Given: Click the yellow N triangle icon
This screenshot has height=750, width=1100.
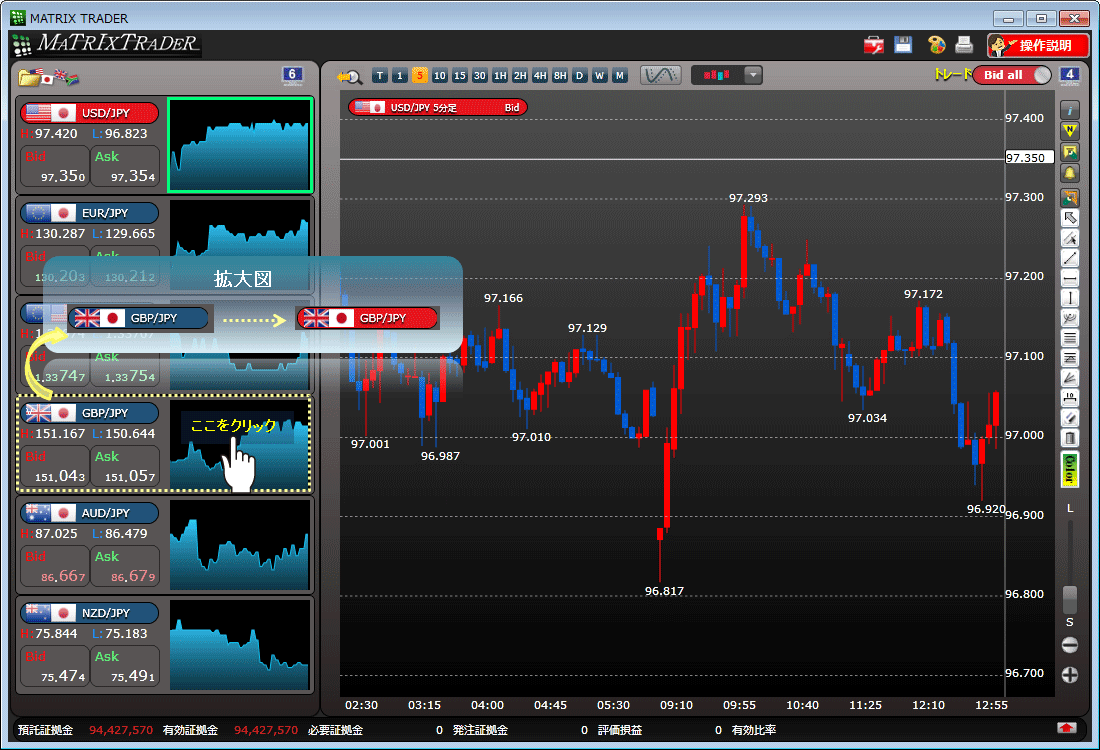Looking at the screenshot, I should click(1070, 130).
